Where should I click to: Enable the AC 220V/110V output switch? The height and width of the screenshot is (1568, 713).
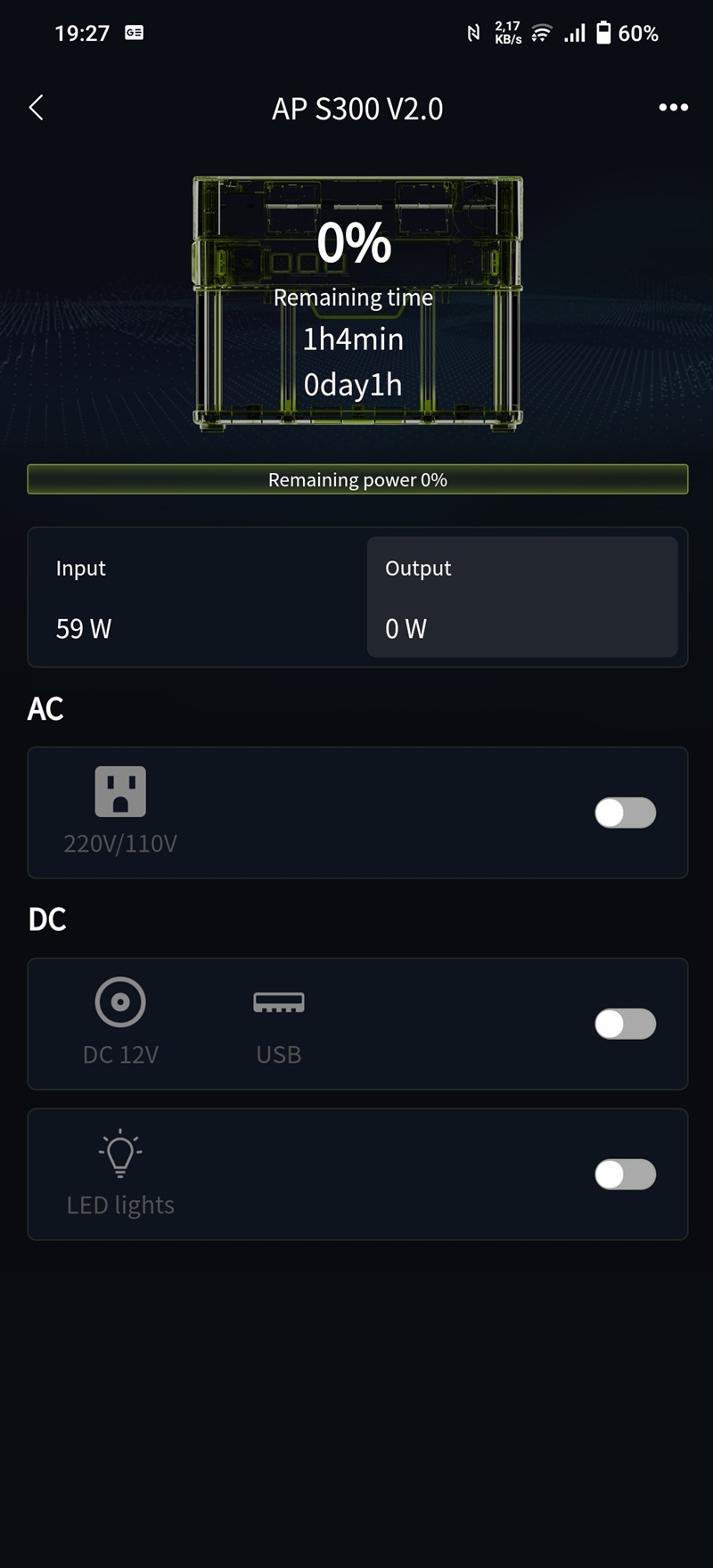625,813
